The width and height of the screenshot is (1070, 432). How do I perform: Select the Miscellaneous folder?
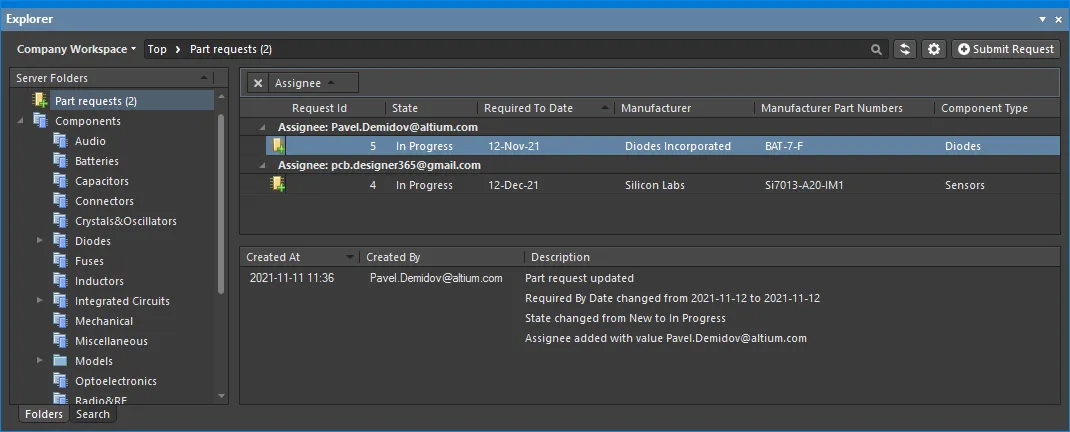[x=111, y=341]
